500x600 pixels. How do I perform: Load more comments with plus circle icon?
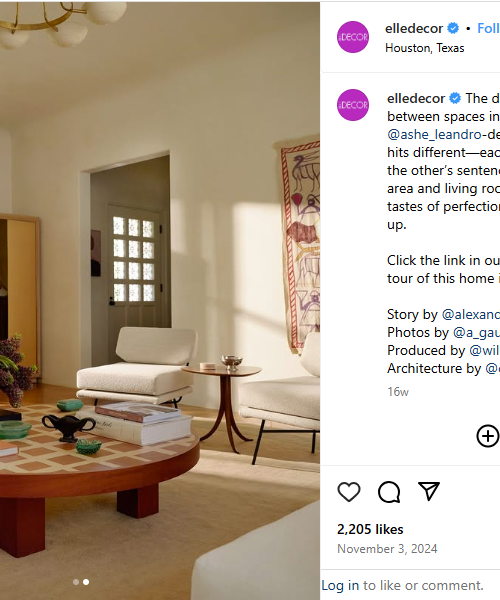[488, 436]
